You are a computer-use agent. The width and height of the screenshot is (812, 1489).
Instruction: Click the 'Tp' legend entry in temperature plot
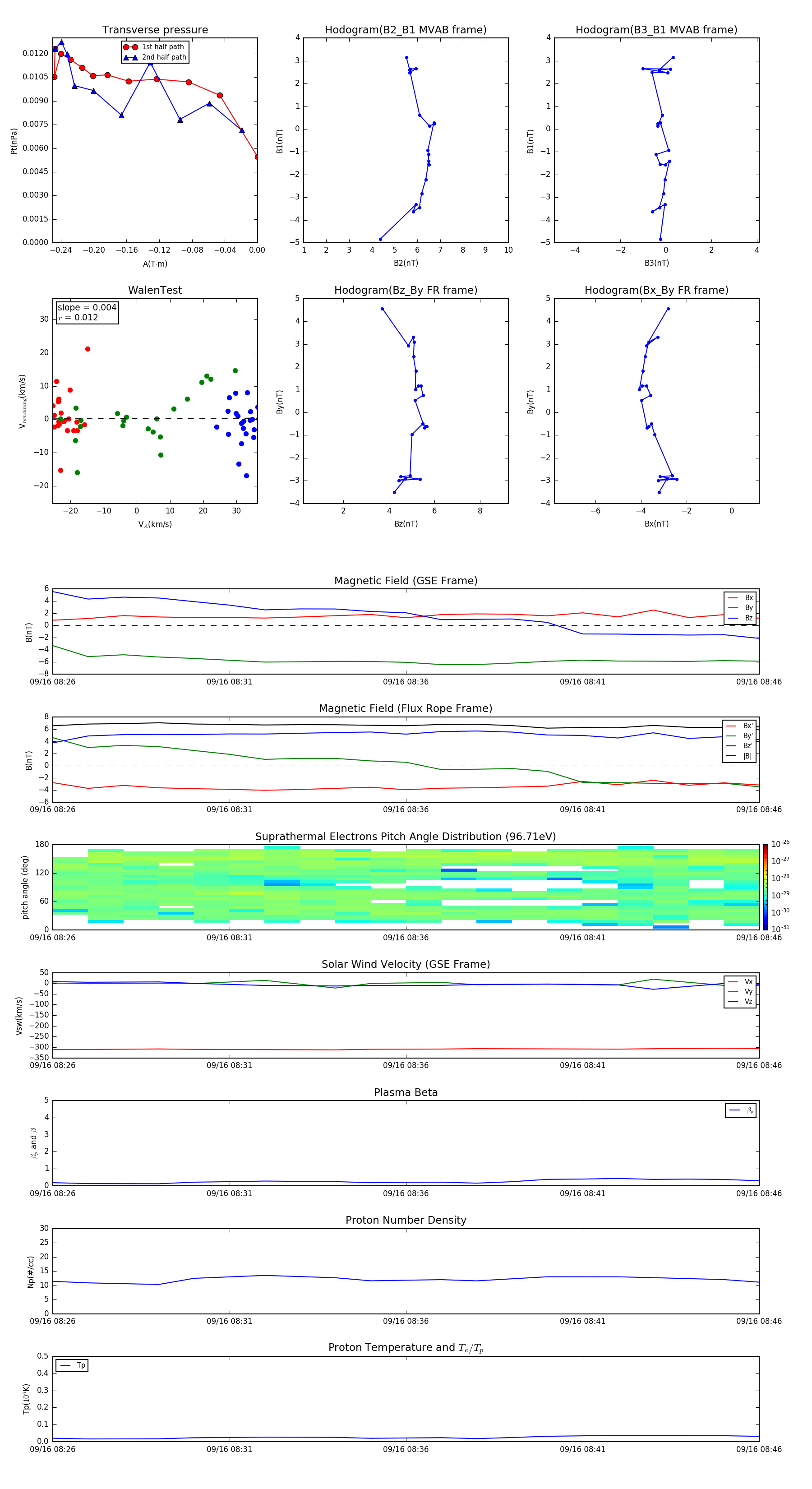[x=72, y=1365]
